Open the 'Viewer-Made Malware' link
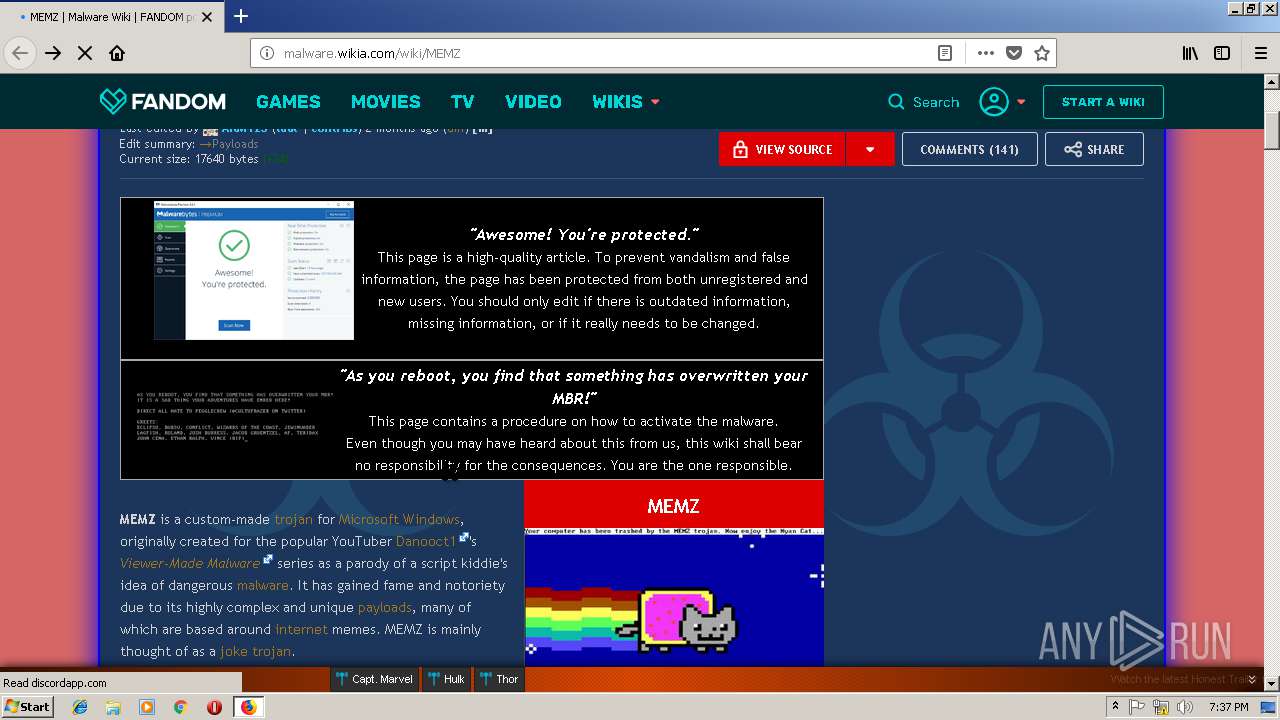 (x=190, y=563)
